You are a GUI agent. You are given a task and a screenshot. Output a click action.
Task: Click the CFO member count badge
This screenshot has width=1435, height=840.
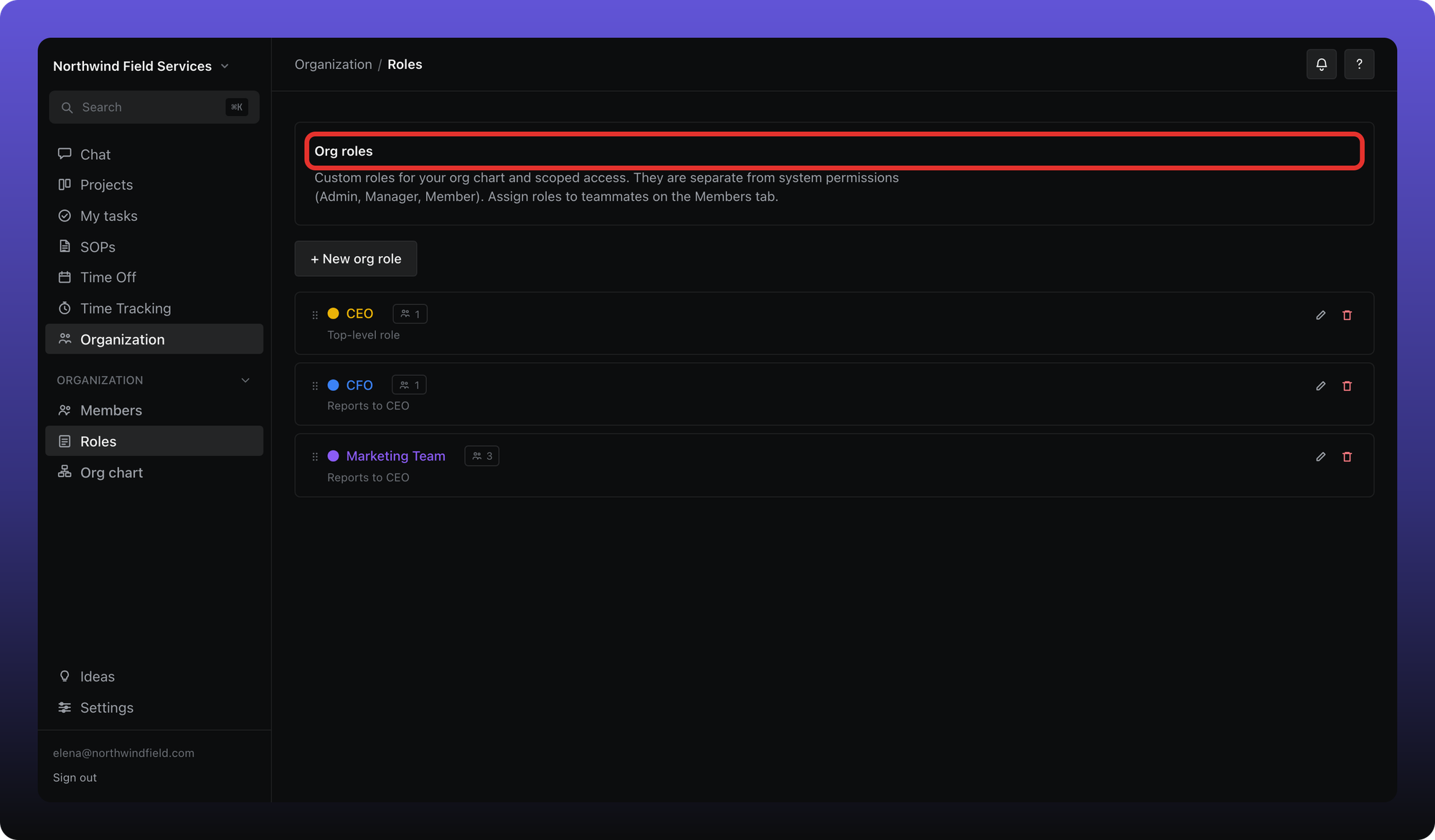(x=409, y=385)
